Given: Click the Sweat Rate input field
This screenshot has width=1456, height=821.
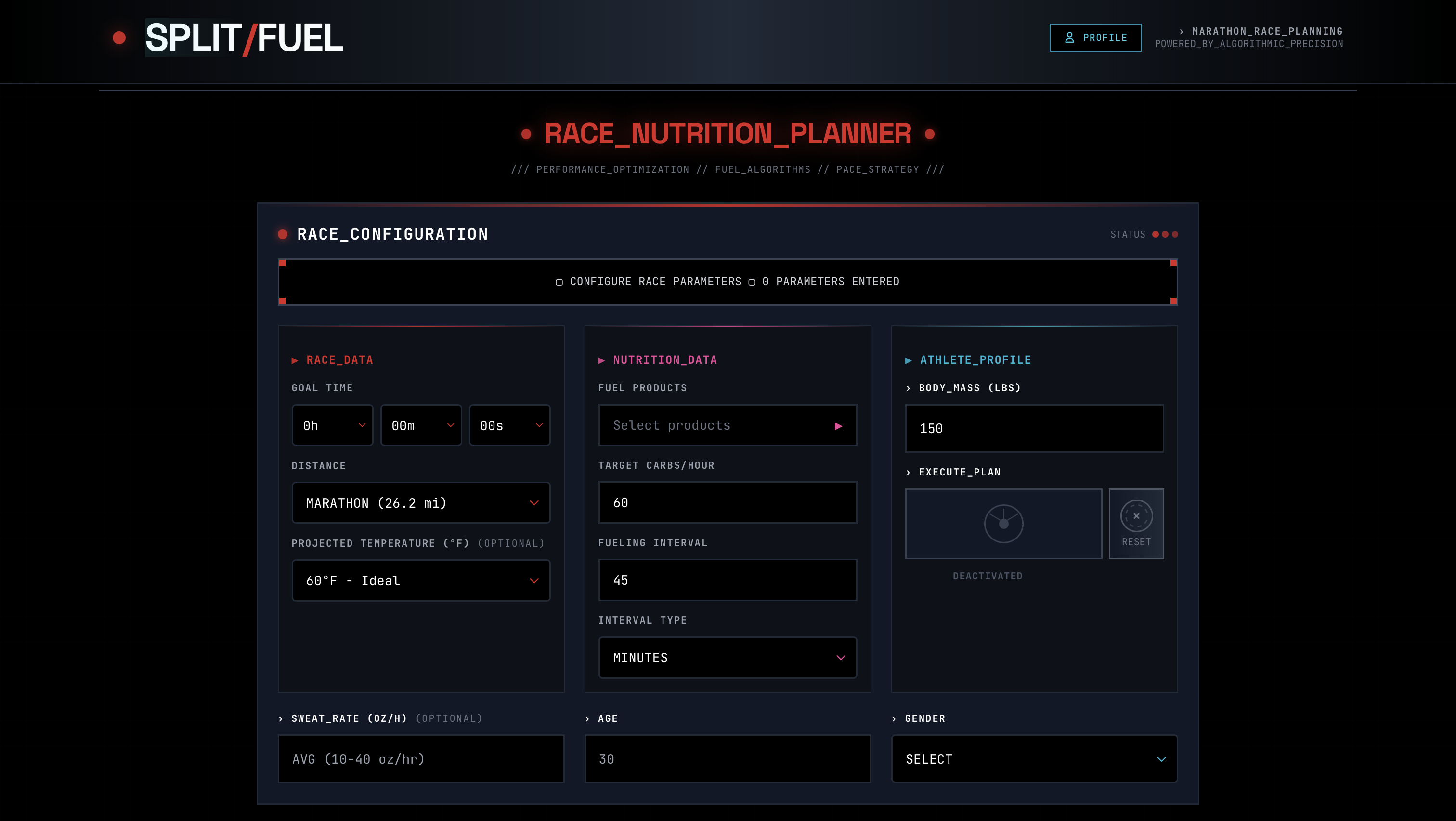Looking at the screenshot, I should point(421,759).
